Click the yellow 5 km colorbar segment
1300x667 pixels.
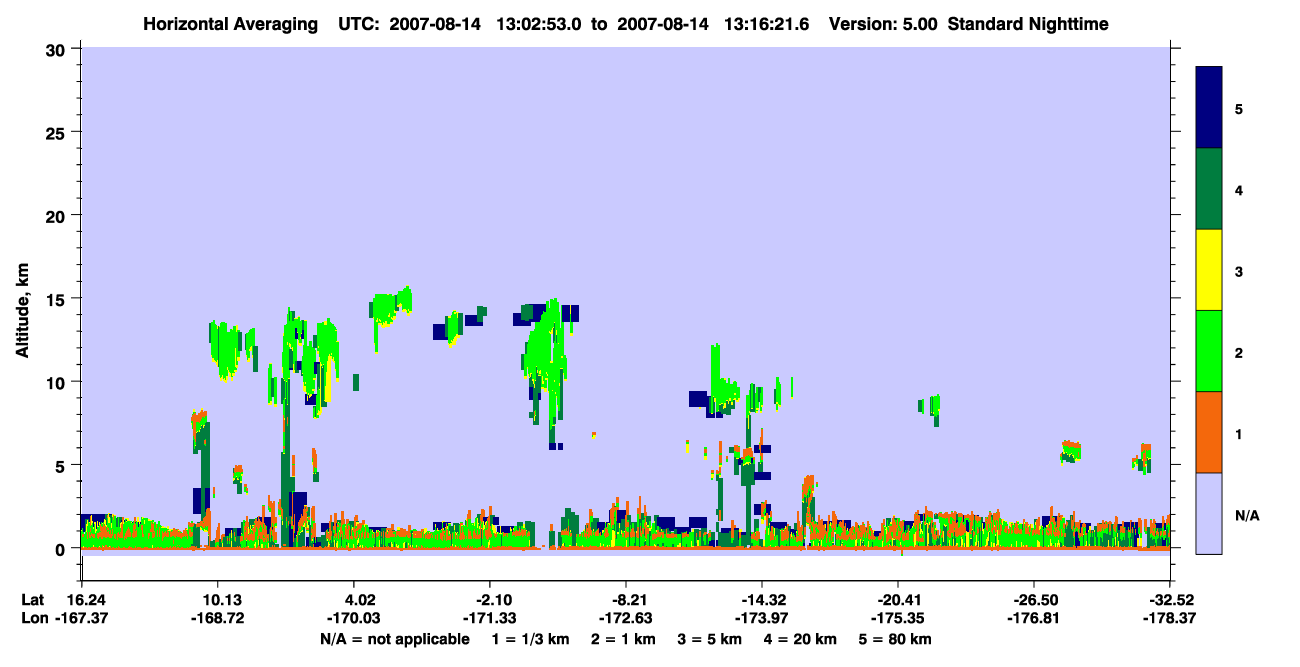click(1209, 270)
